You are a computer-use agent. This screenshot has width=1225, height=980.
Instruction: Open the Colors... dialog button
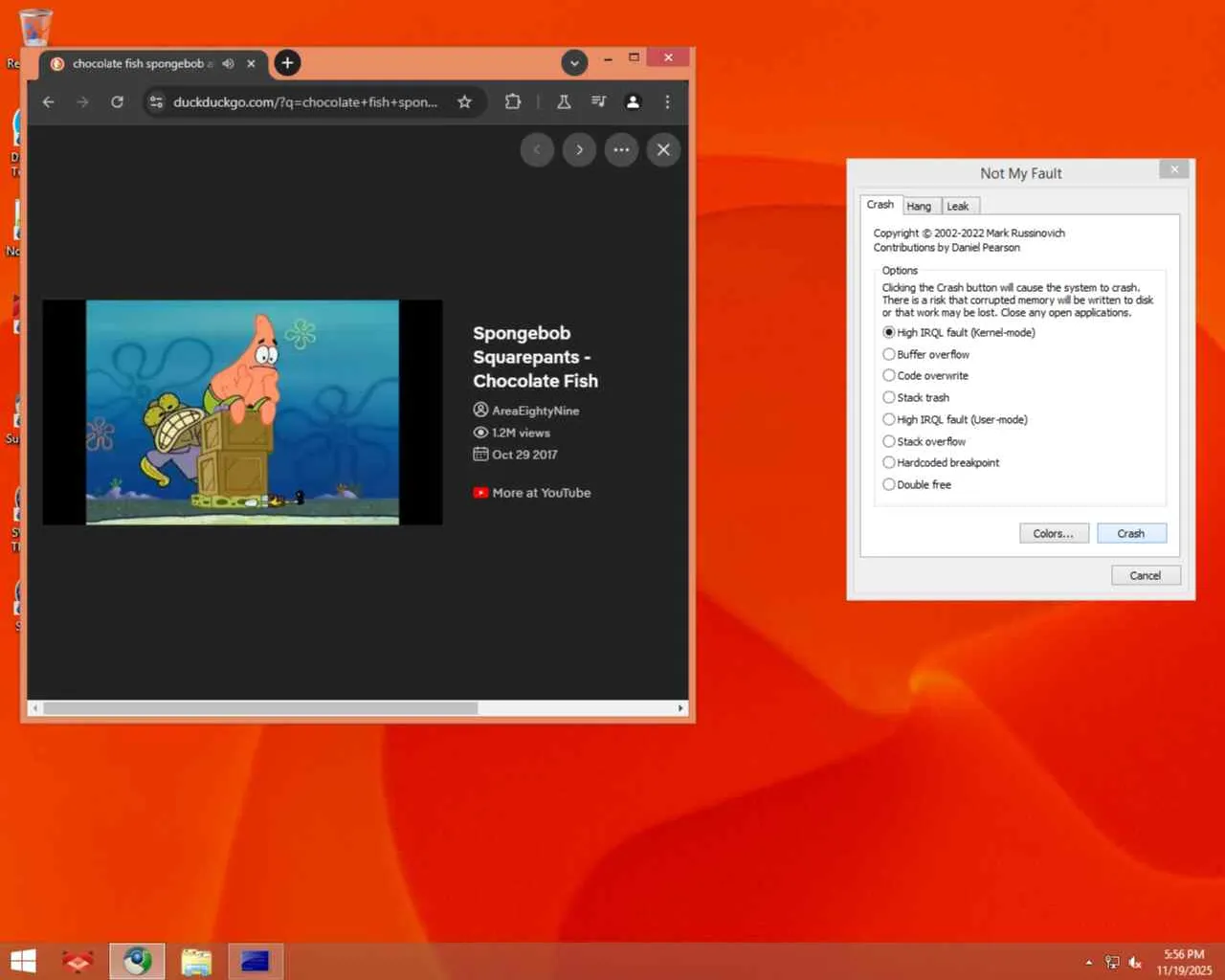(1054, 533)
